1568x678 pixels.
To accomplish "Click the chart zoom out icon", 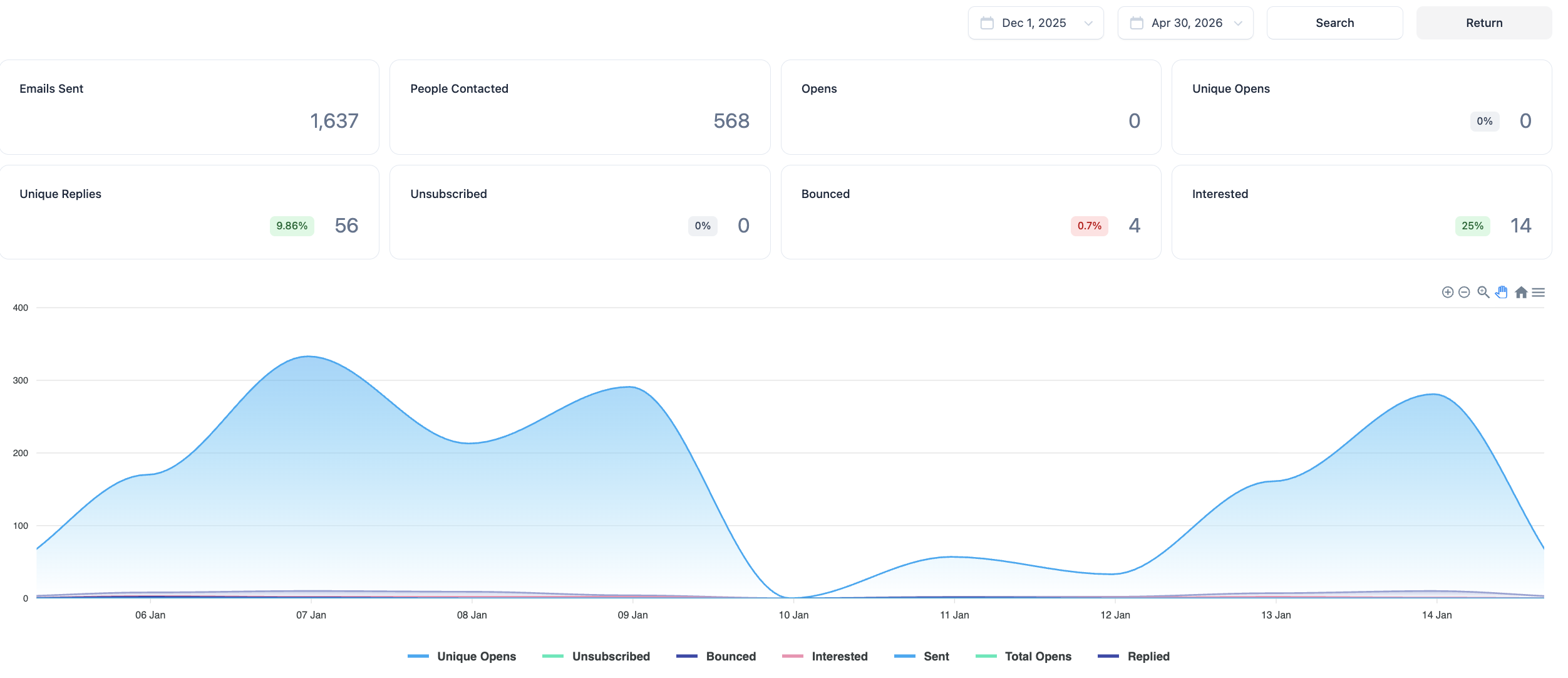I will point(1464,292).
